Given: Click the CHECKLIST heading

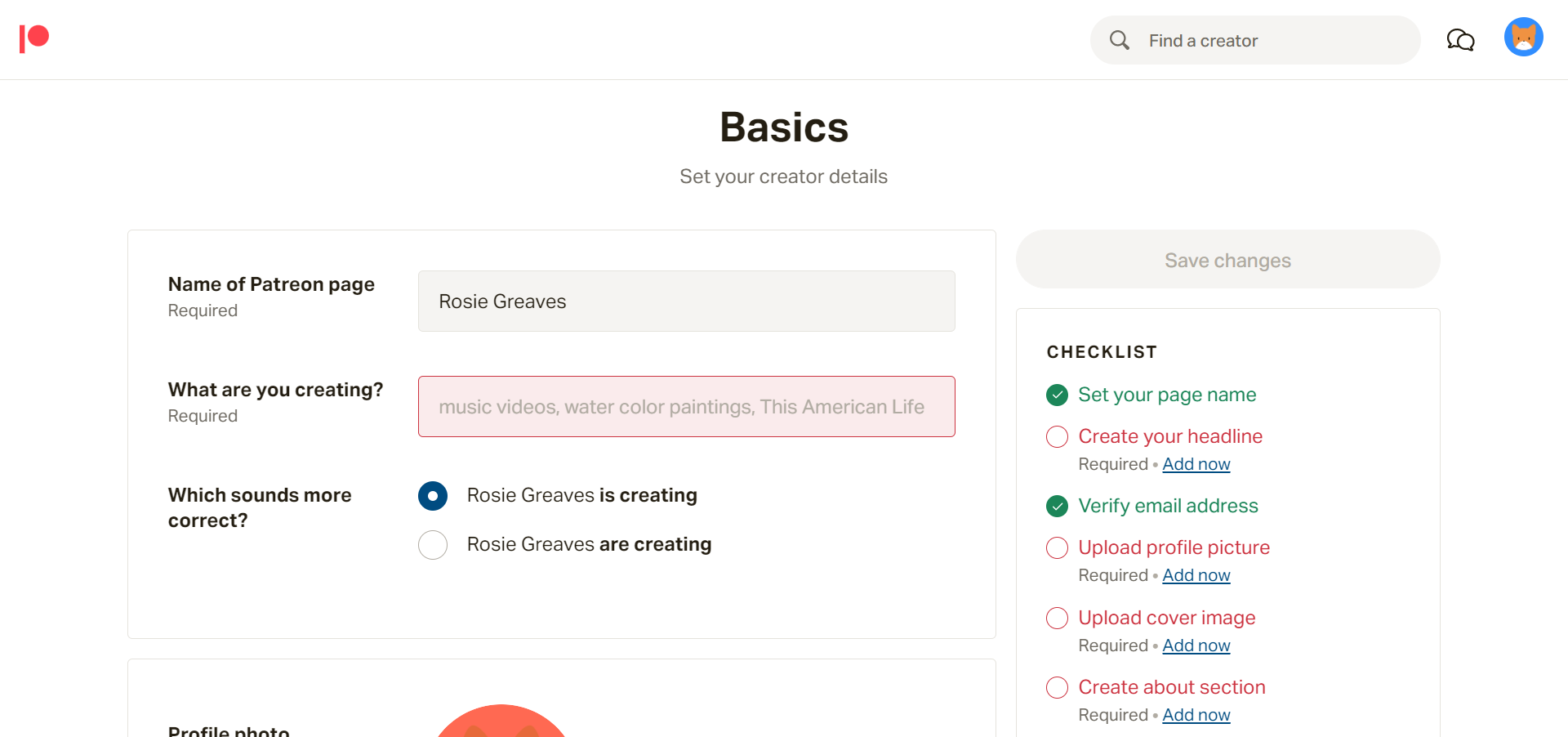Looking at the screenshot, I should click(1102, 352).
